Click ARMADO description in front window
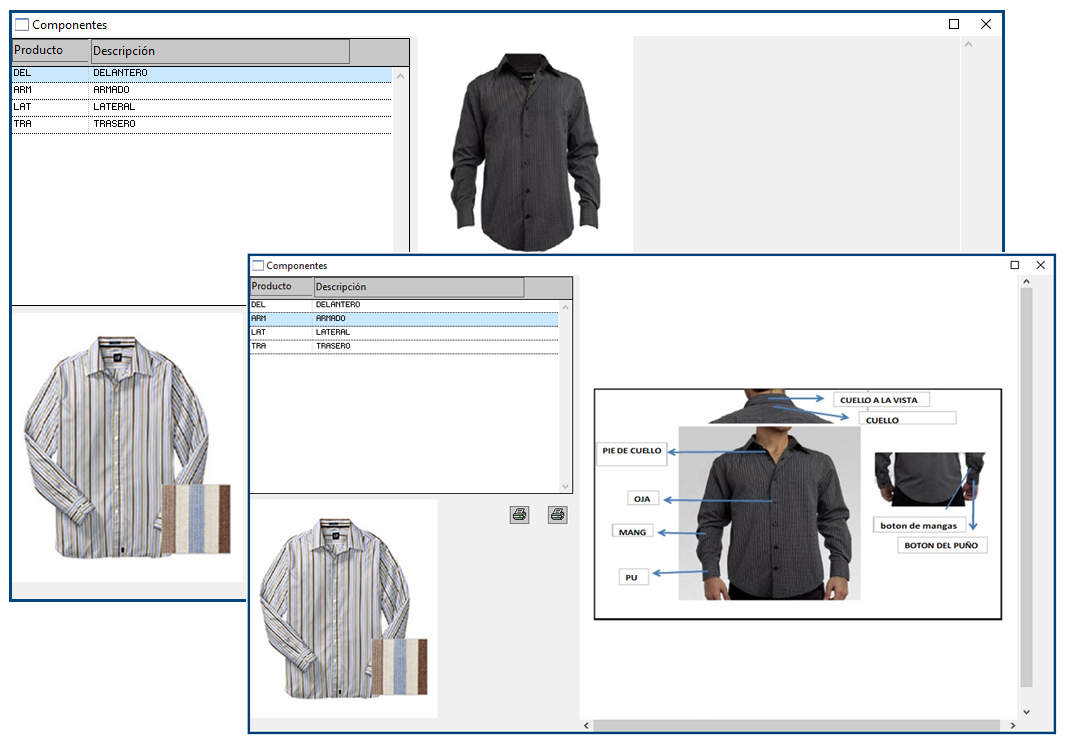1066x741 pixels. (330, 318)
